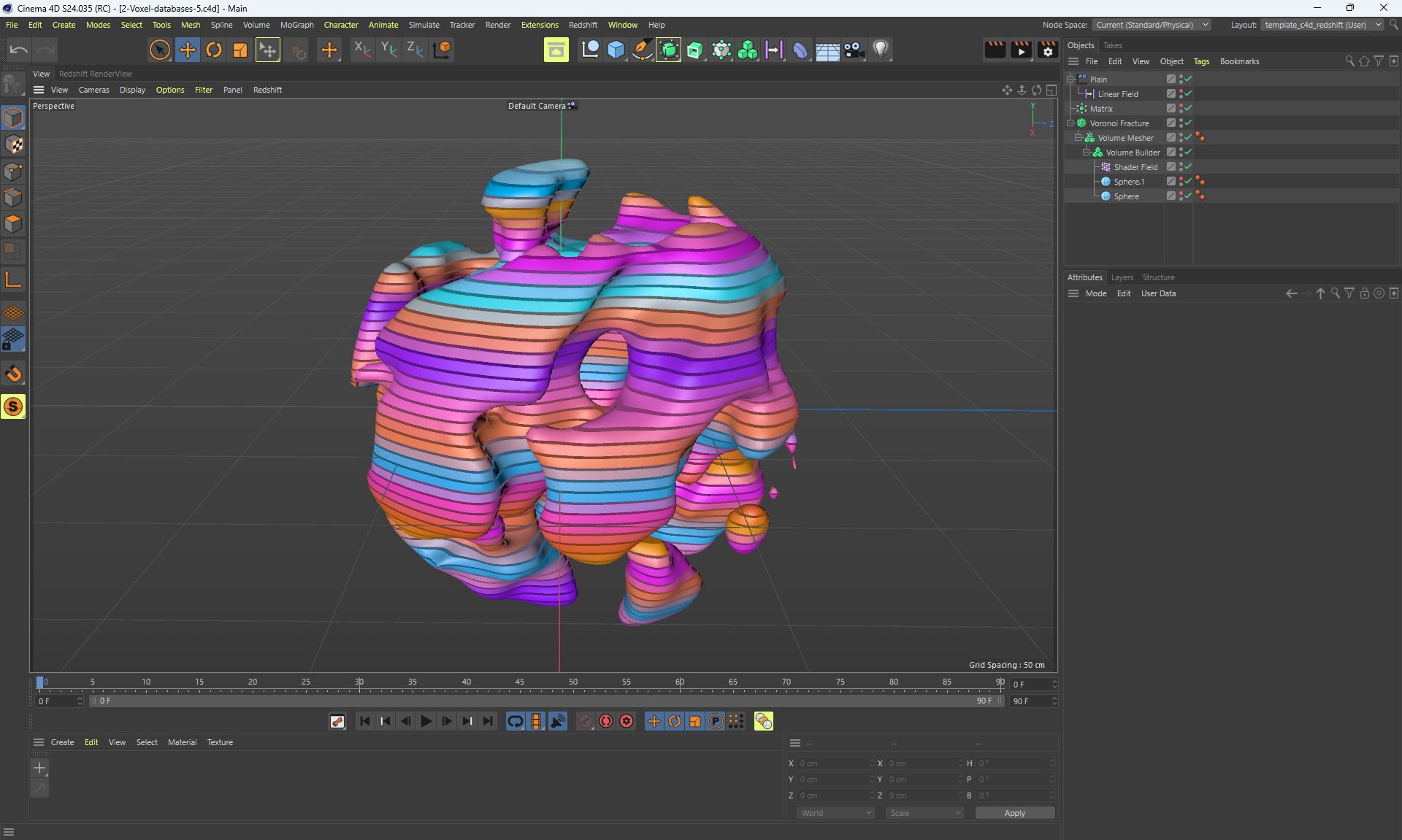This screenshot has height=840, width=1402.
Task: Open the Node Space dropdown
Action: pyautogui.click(x=1152, y=25)
